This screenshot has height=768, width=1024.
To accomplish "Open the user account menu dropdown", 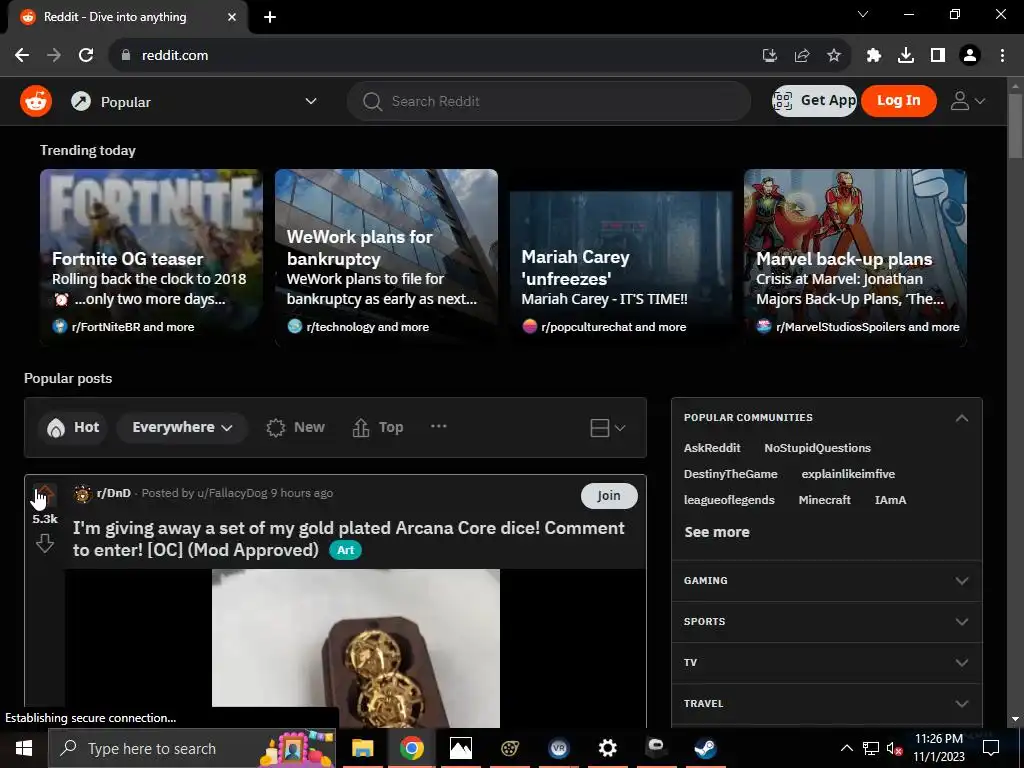I will [967, 101].
